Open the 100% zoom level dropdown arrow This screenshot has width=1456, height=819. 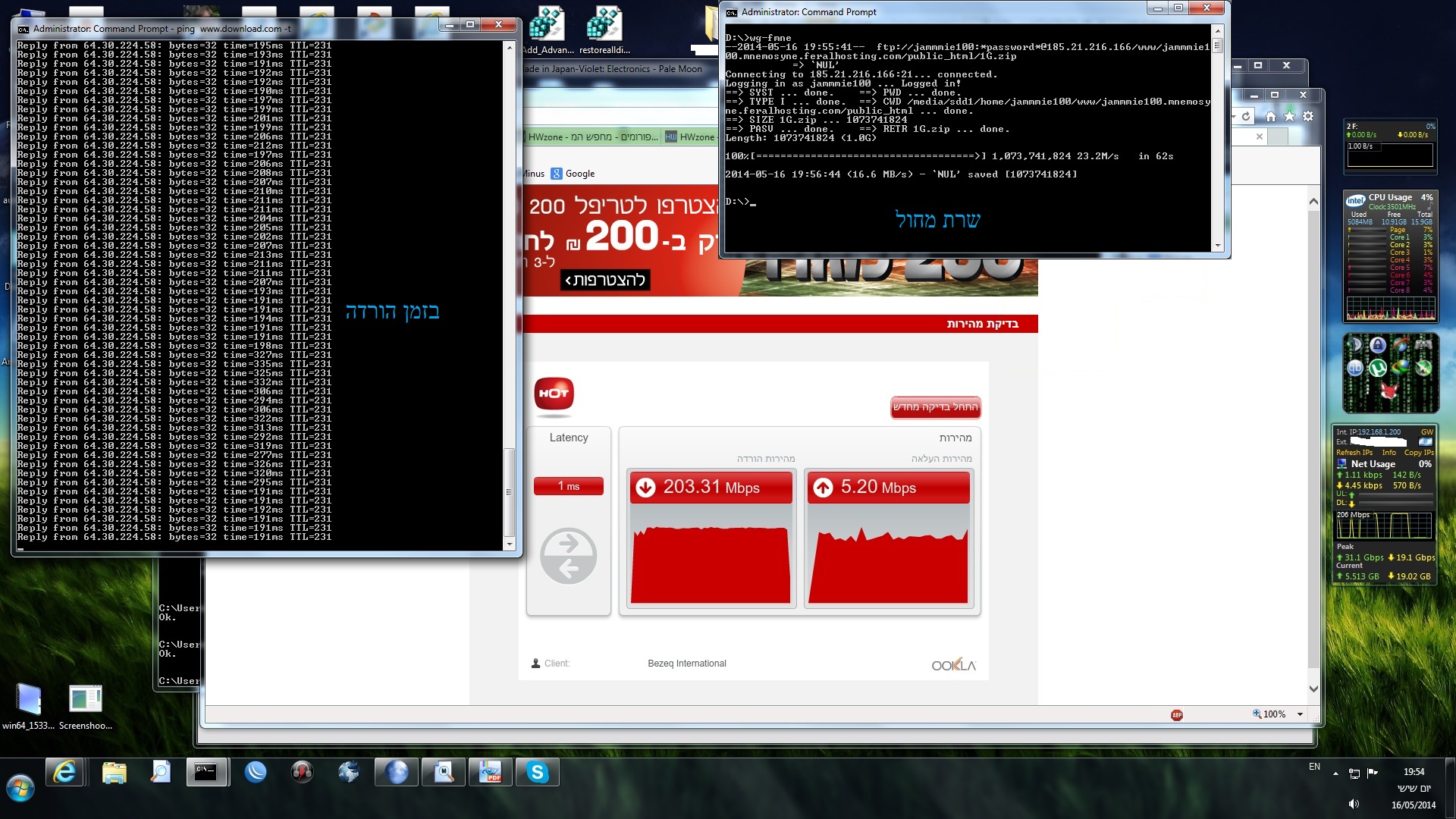(1300, 714)
